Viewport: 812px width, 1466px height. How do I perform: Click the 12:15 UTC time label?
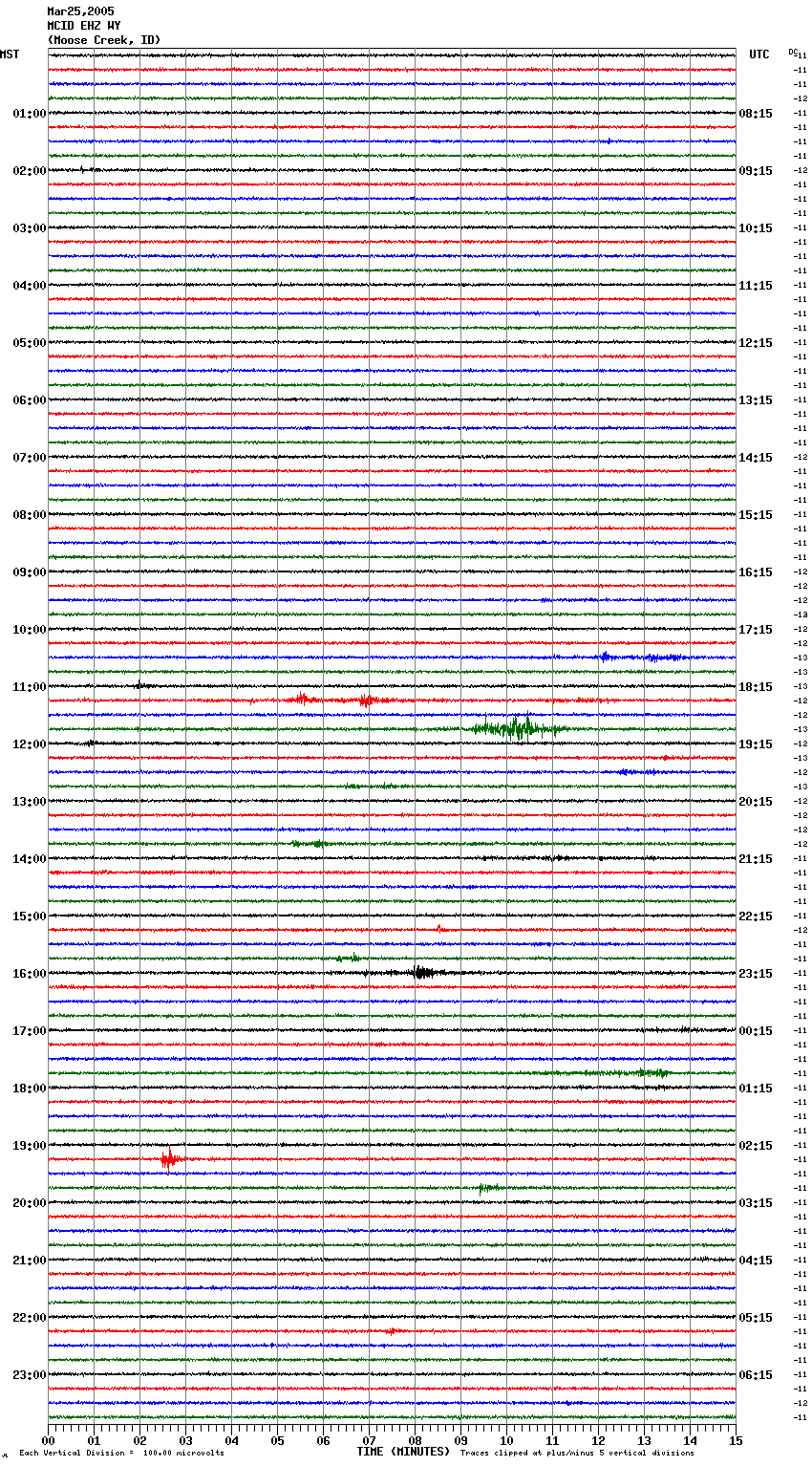pos(756,343)
